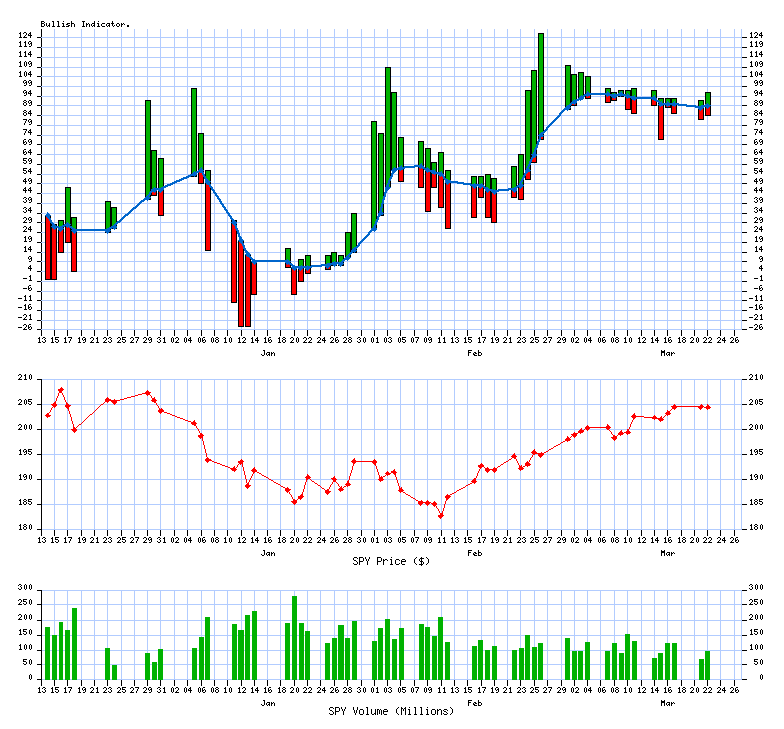This screenshot has height=729, width=784.
Task: Select the tallest bar in the SPY Volume chart
Action: (294, 637)
